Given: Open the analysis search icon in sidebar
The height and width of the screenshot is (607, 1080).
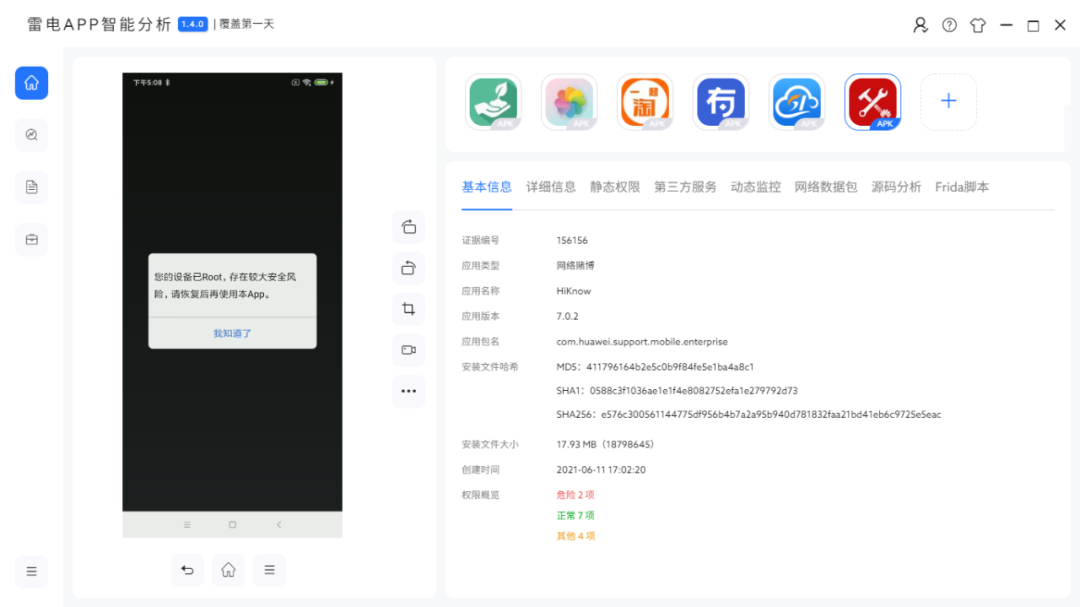Looking at the screenshot, I should (x=31, y=135).
